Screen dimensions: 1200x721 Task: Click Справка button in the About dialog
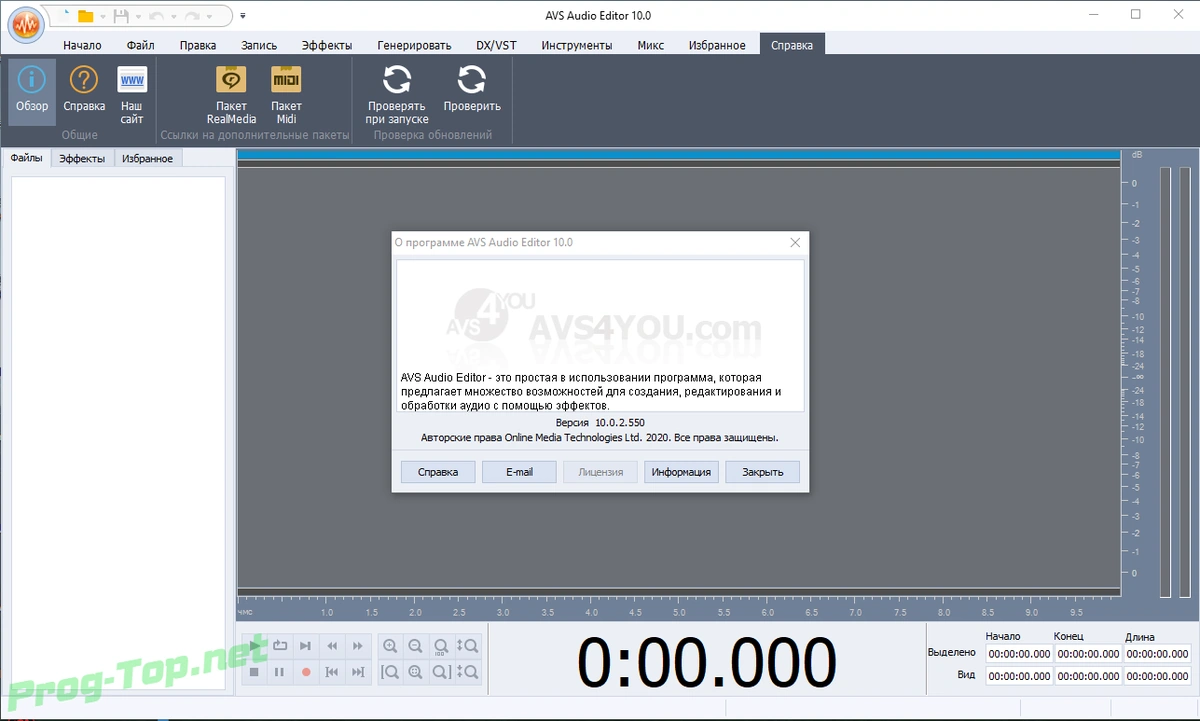pos(438,472)
